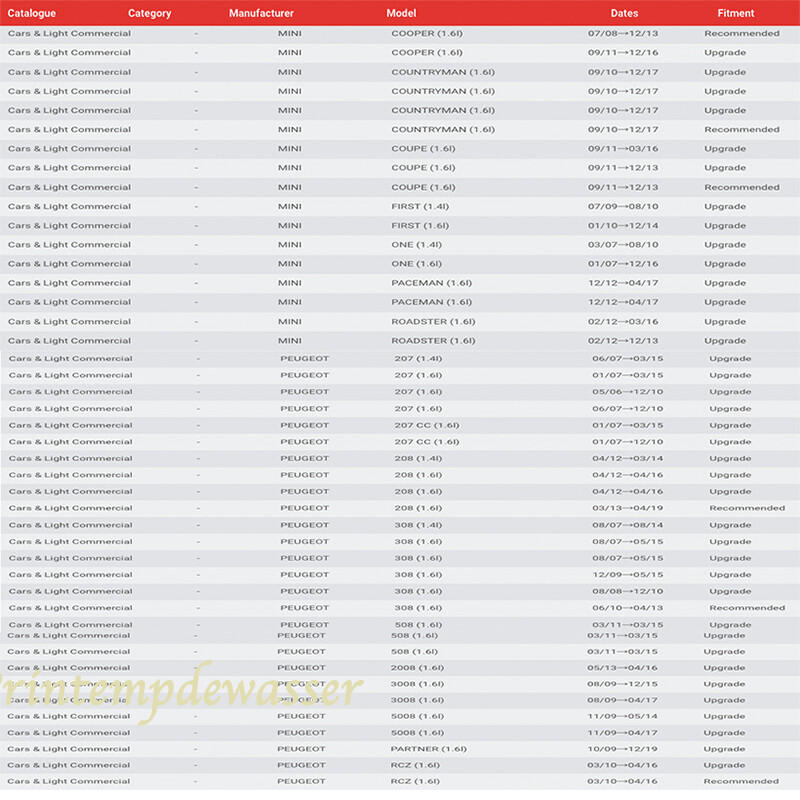Viewport: 800px width, 800px height.
Task: Select date range 08/09→04/17
Action: [x=622, y=701]
